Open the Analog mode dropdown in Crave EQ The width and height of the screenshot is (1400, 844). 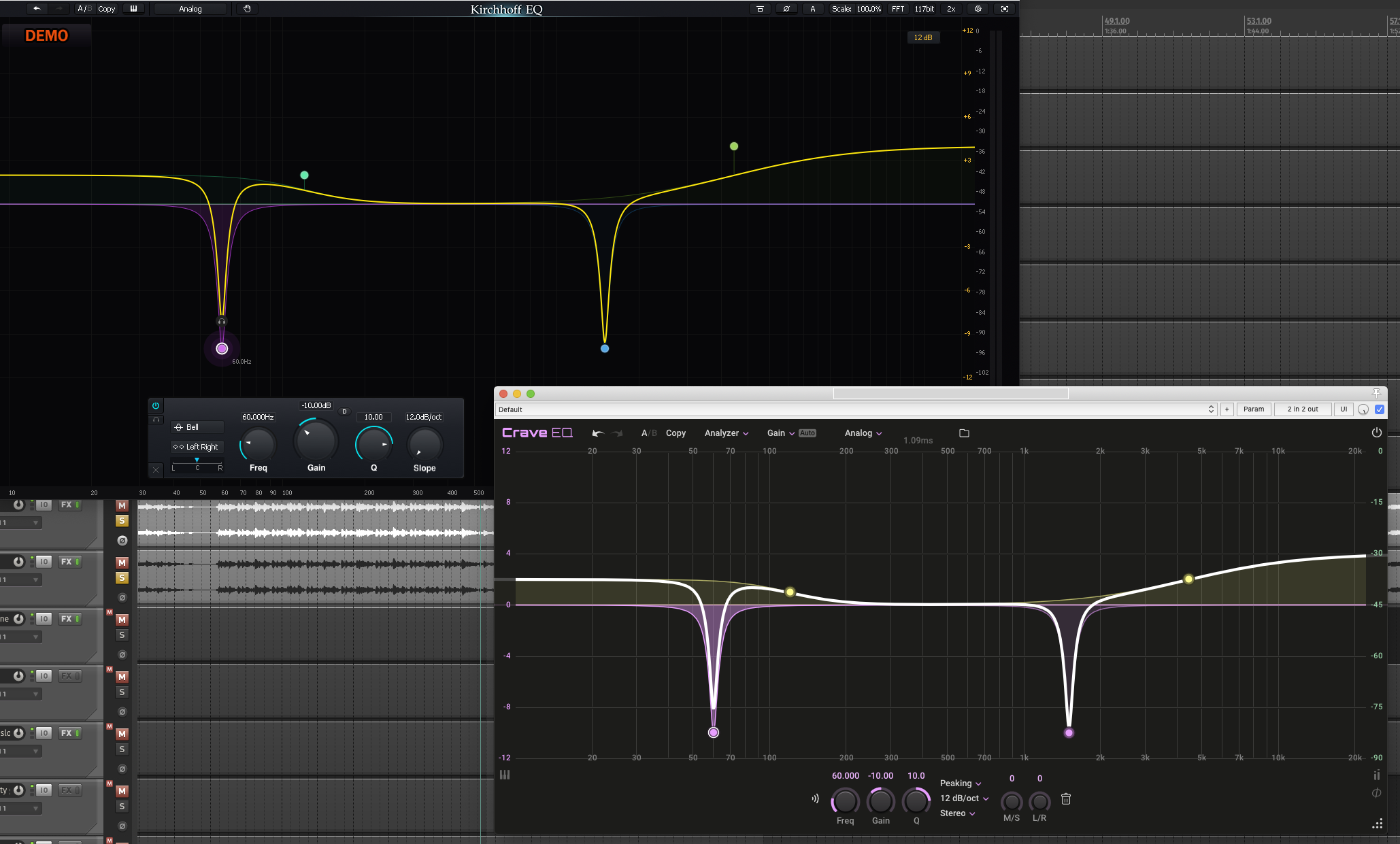[x=863, y=433]
